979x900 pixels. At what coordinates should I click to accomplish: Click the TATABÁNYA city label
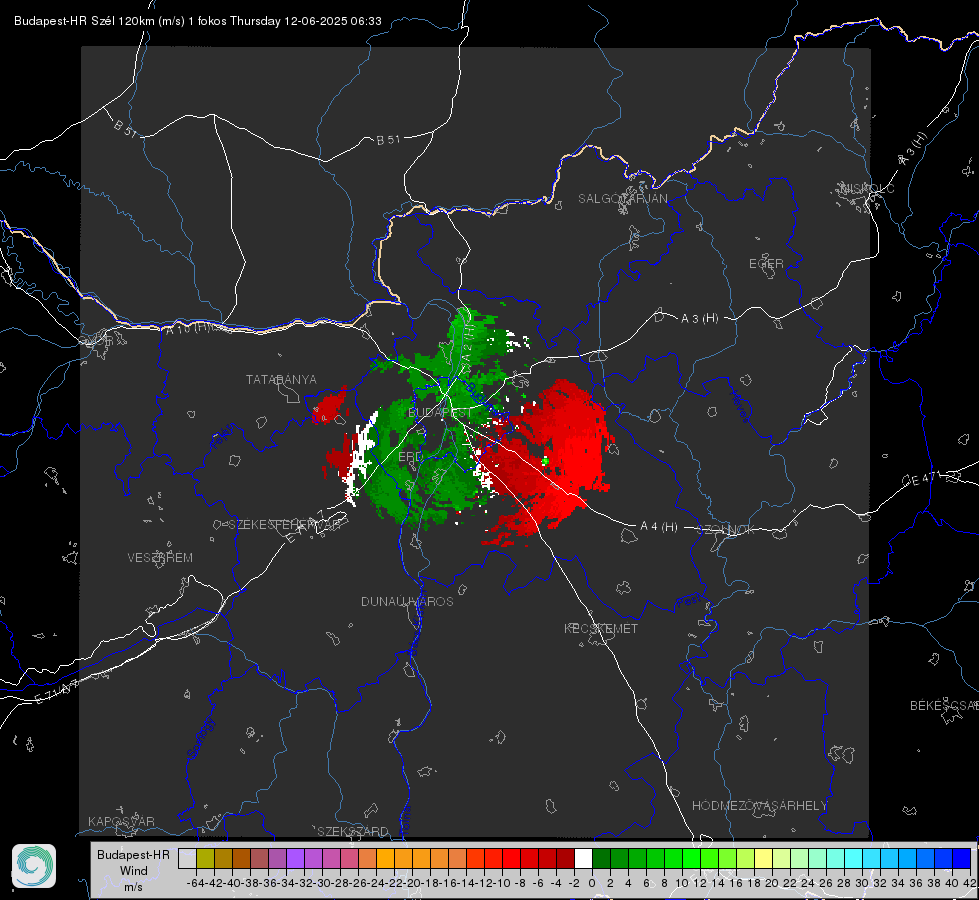281,380
